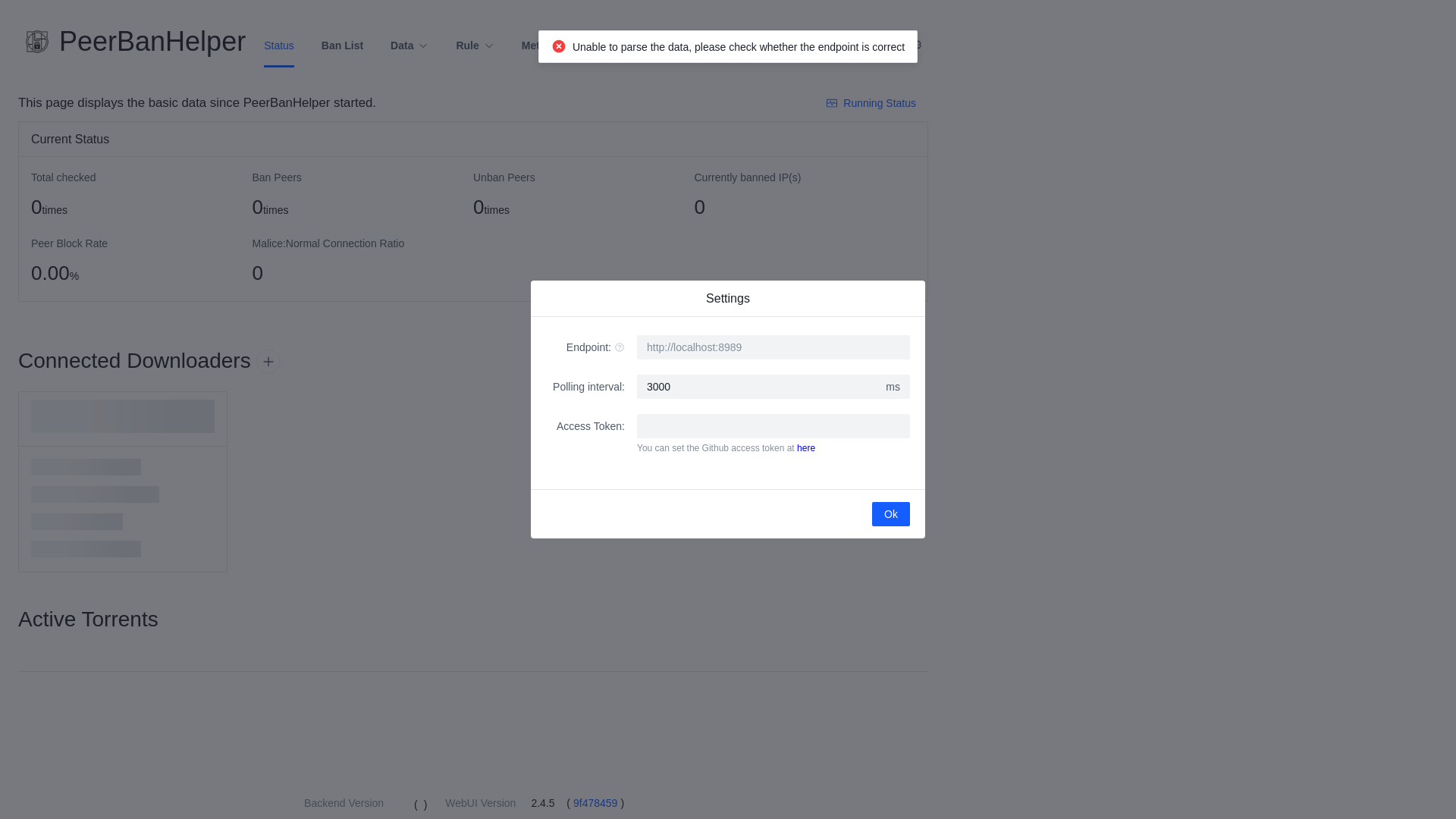The image size is (1456, 819).
Task: Focus the Access Token input field
Action: [773, 426]
